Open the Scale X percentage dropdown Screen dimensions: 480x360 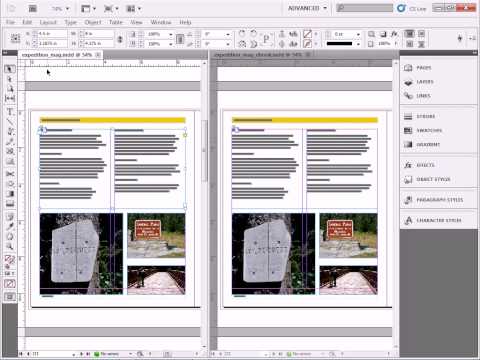point(171,34)
